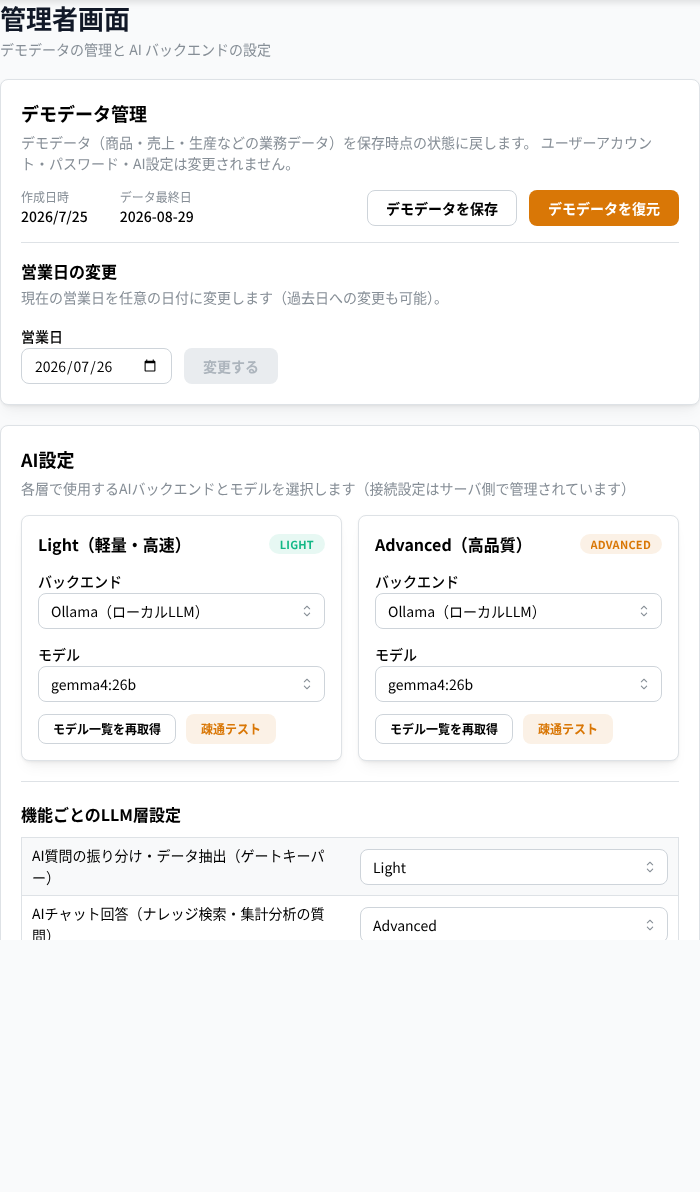Click the 営業日の変更 heading
700x1192 pixels.
69,272
